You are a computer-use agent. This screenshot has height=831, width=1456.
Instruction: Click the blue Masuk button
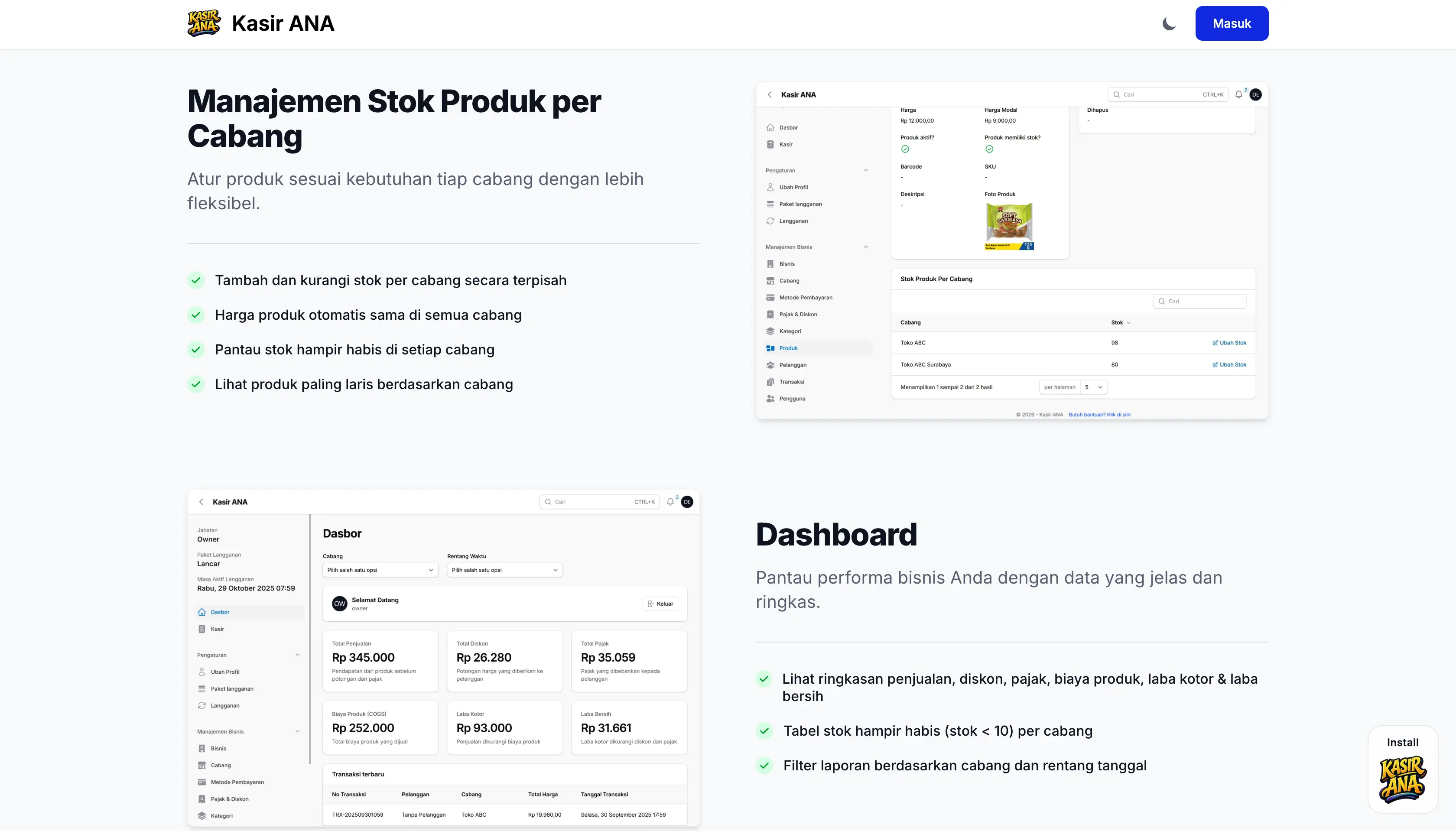(1232, 23)
